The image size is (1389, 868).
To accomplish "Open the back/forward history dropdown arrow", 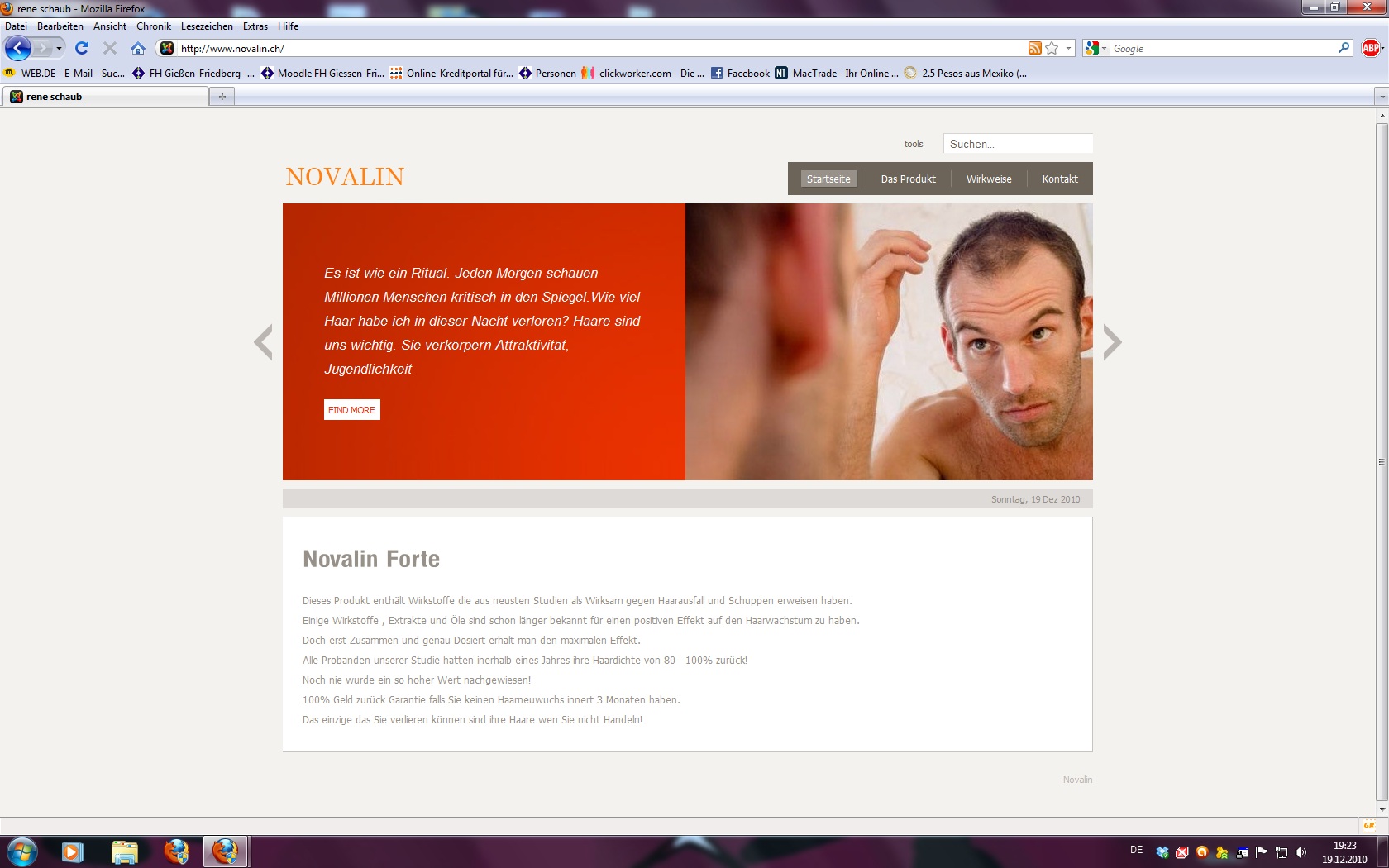I will pyautogui.click(x=59, y=49).
